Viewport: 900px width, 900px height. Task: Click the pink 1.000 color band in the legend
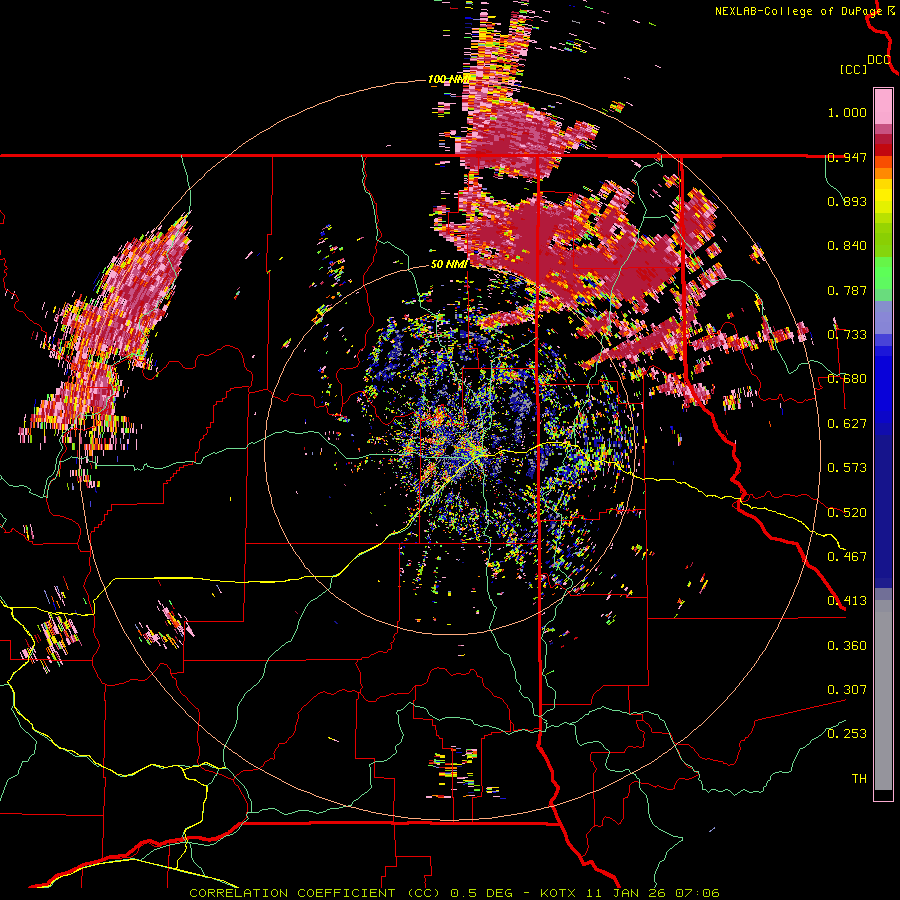coord(883,107)
